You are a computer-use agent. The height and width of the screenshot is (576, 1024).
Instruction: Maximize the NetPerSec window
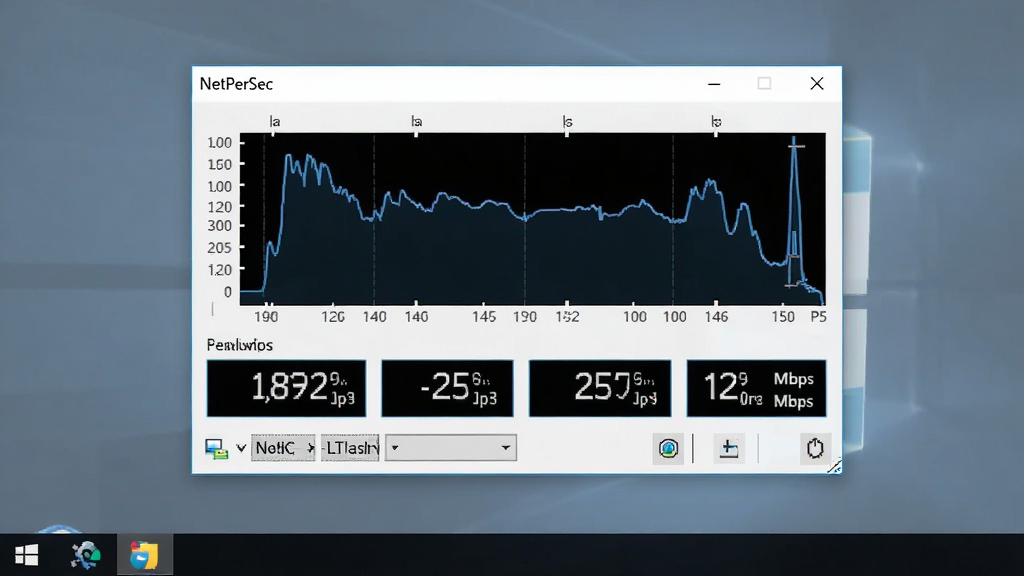764,84
